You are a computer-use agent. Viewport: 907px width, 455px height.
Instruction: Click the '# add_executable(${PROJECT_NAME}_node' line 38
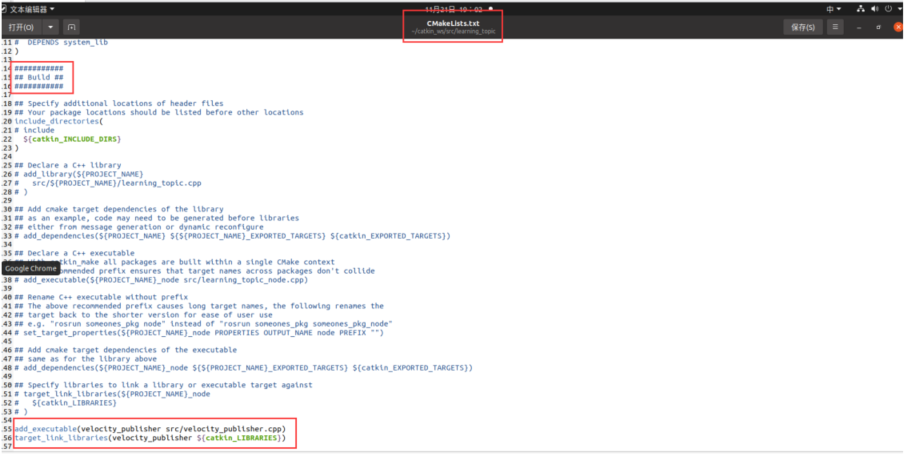point(161,280)
